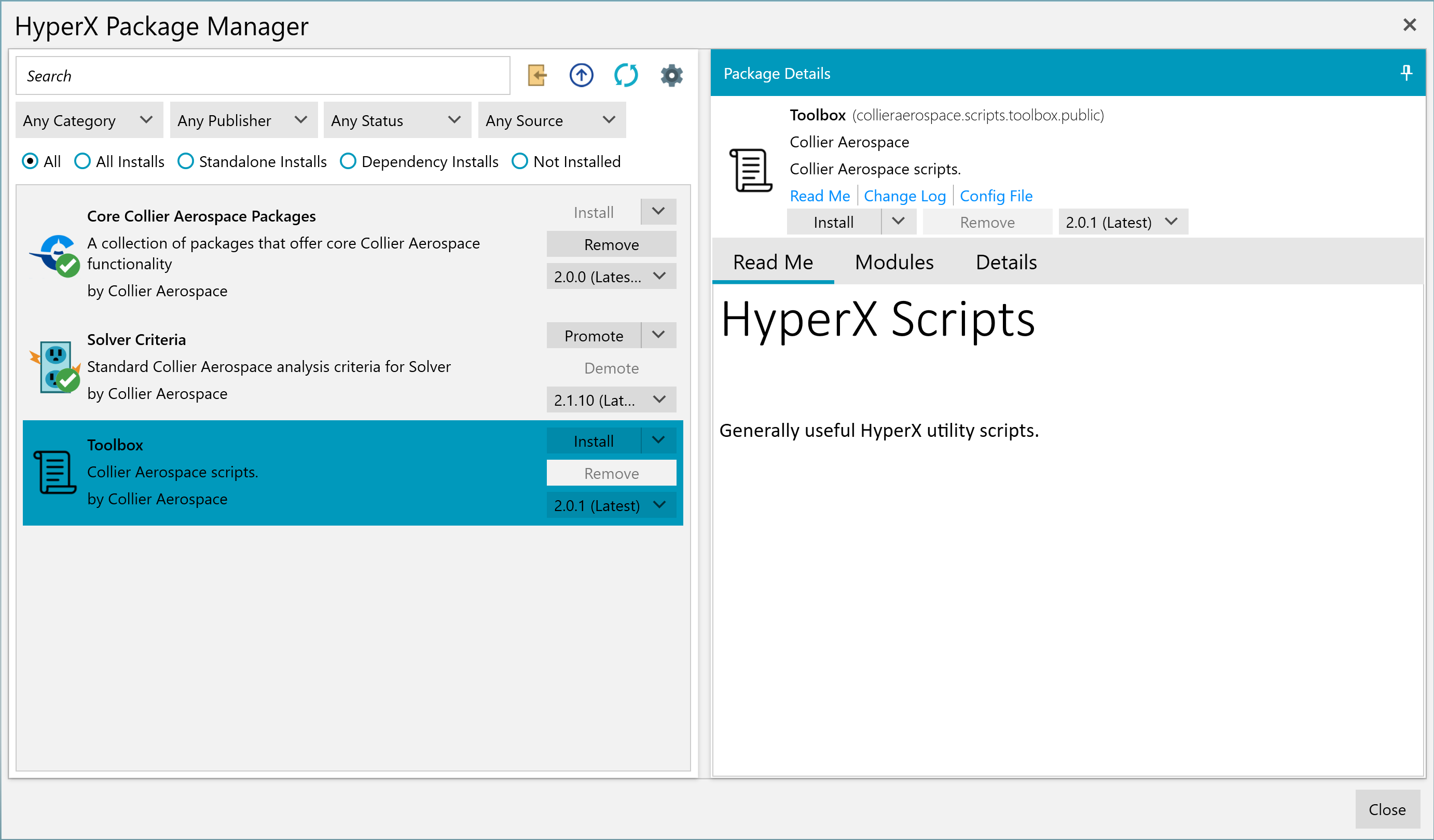
Task: Open the Any Publisher dropdown
Action: pyautogui.click(x=243, y=120)
